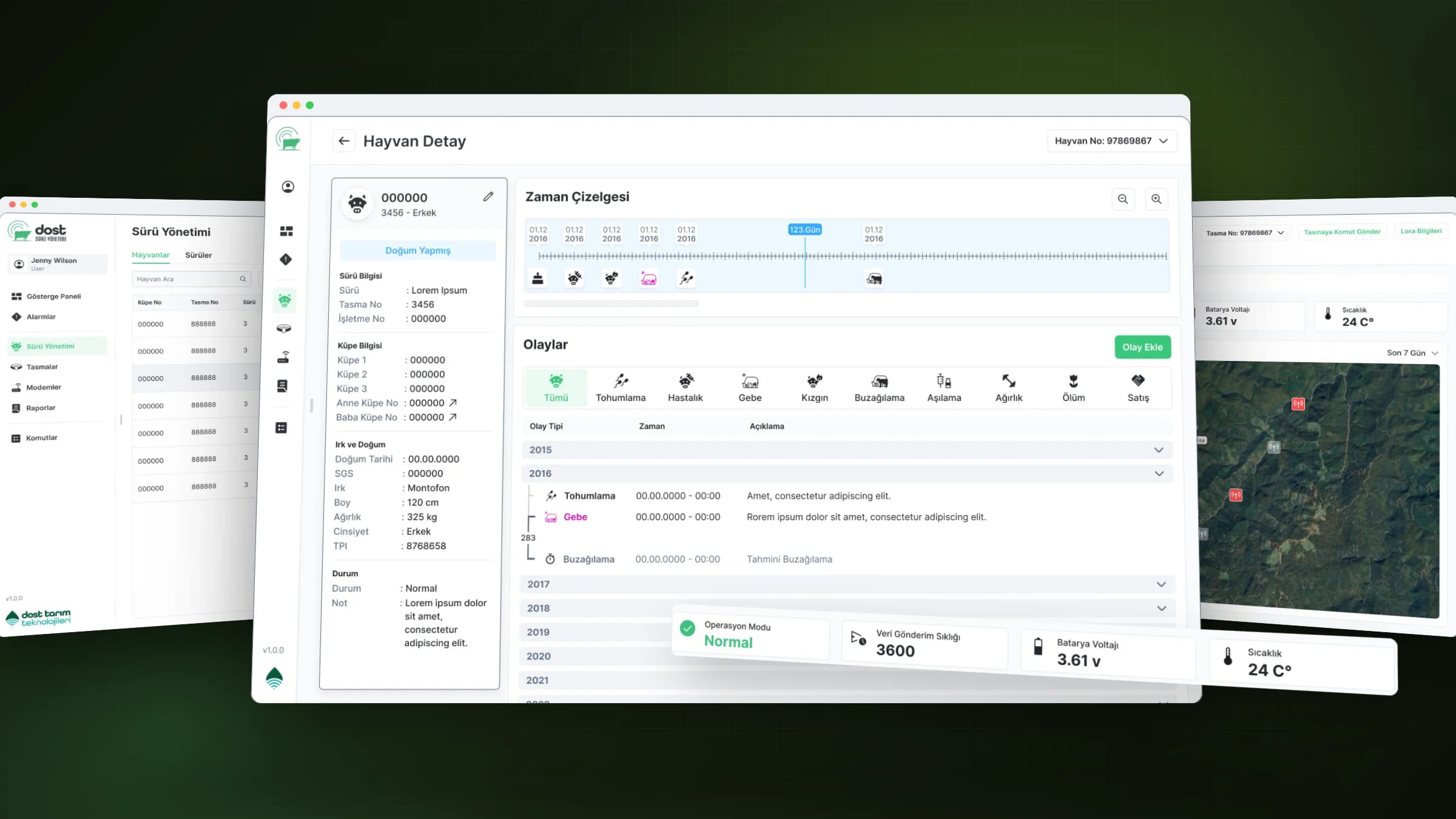Zoom in the timeline with the plus magnifier
The width and height of the screenshot is (1456, 819).
[1156, 199]
